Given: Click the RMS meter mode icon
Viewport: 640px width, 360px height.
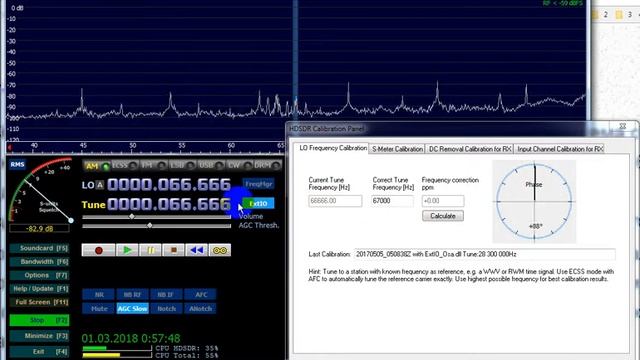Looking at the screenshot, I should (17, 164).
